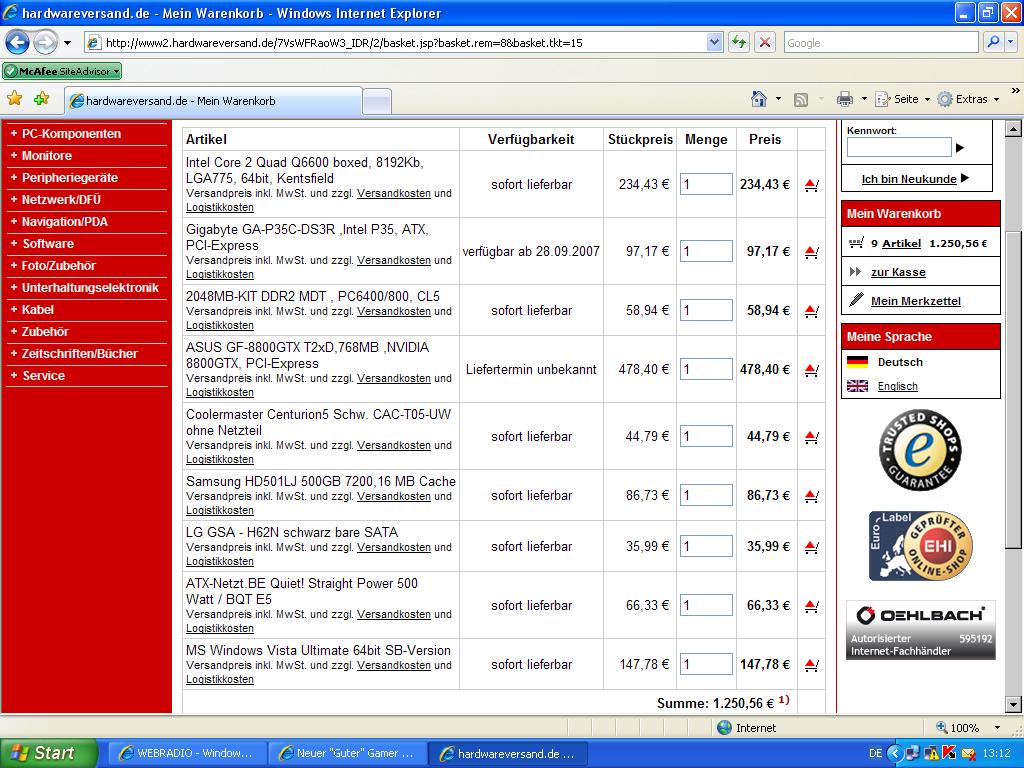
Task: Click the DE language indicator in tray
Action: click(x=875, y=753)
